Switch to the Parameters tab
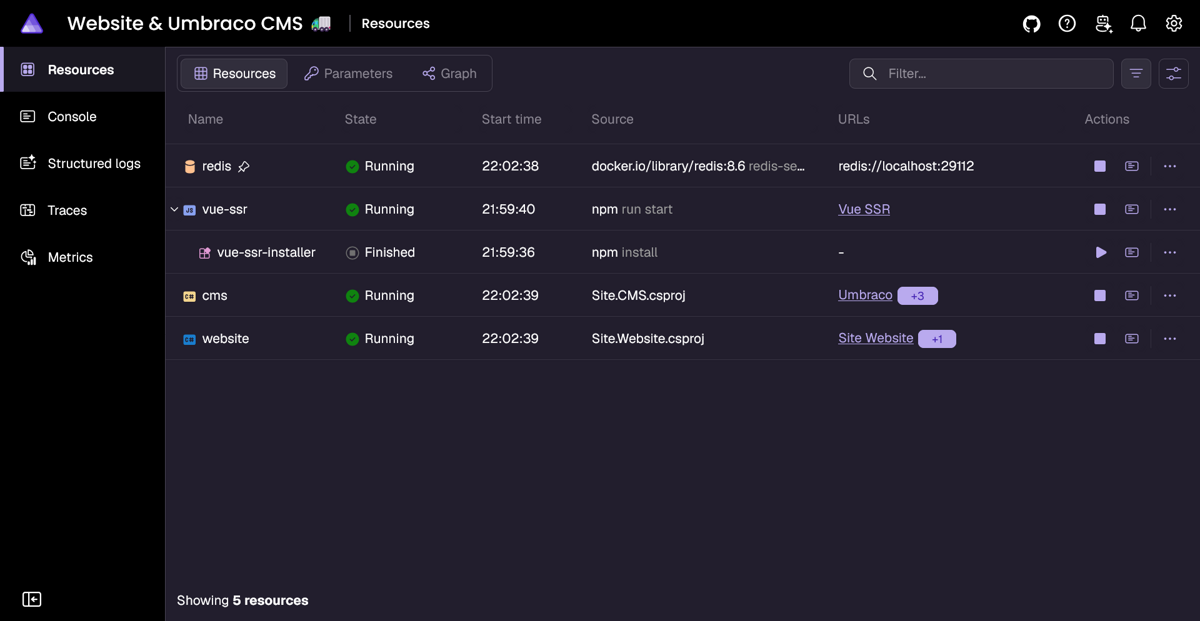Image resolution: width=1200 pixels, height=621 pixels. (x=348, y=73)
